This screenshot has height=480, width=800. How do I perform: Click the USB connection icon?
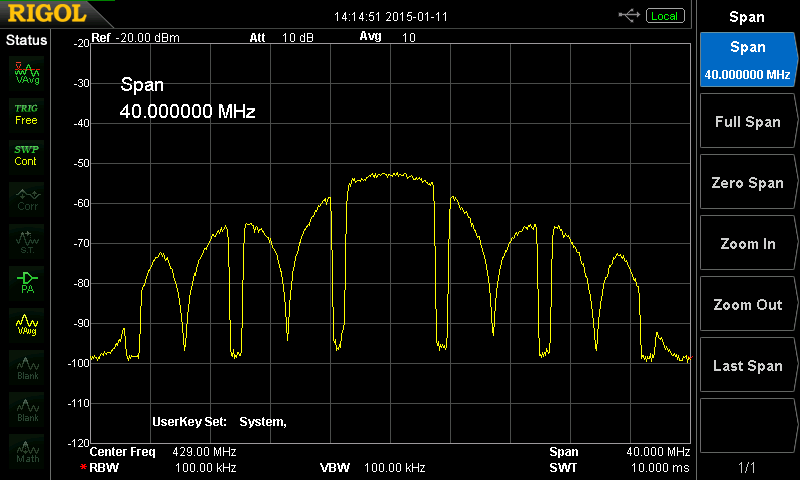pyautogui.click(x=629, y=15)
